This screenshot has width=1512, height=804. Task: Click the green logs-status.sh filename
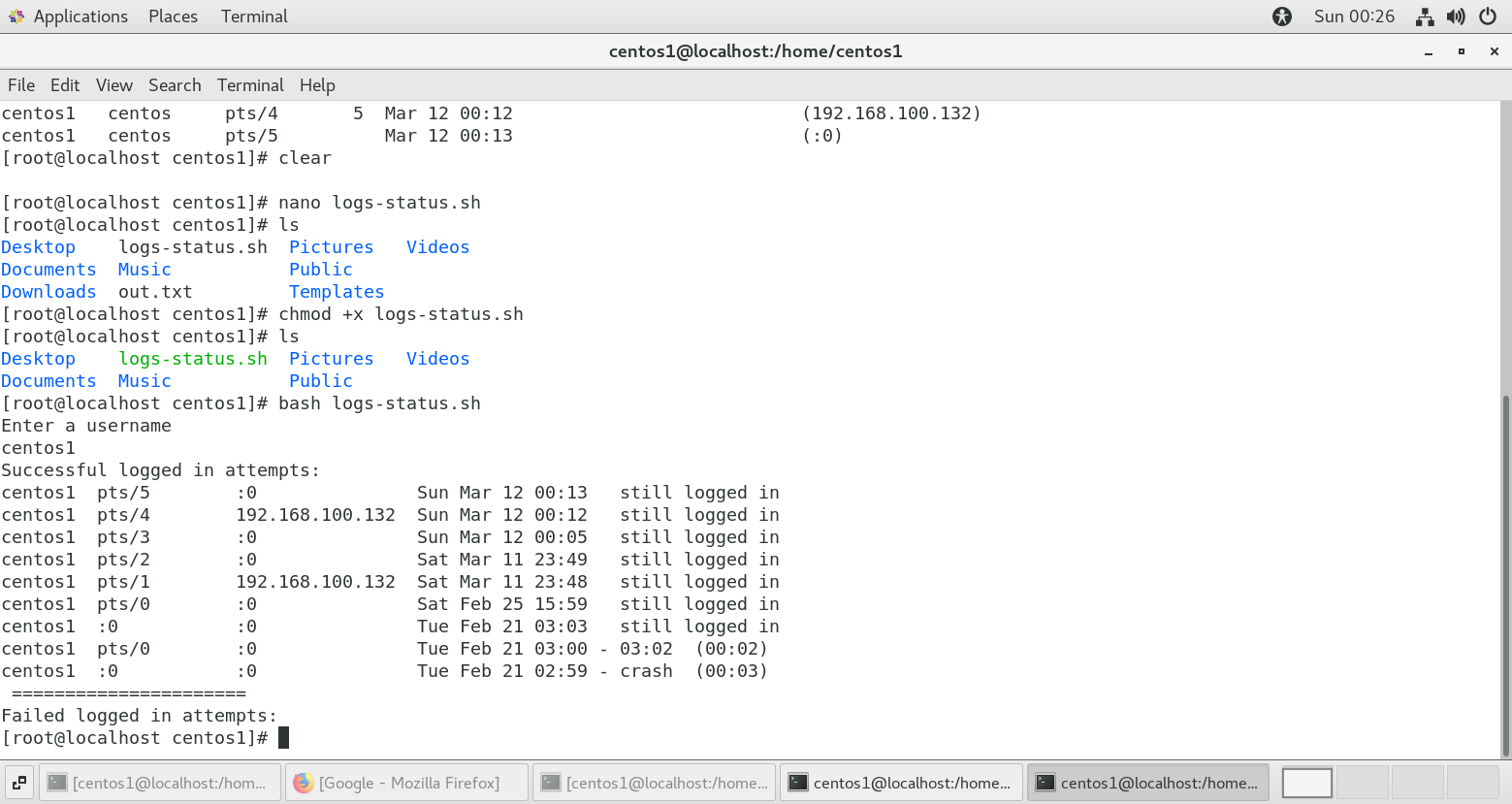193,359
